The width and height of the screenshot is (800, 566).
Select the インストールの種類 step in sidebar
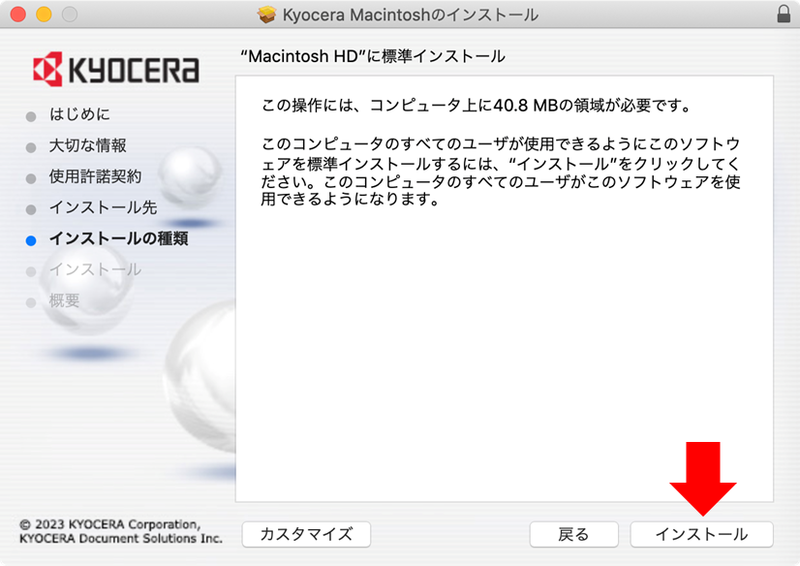[119, 238]
